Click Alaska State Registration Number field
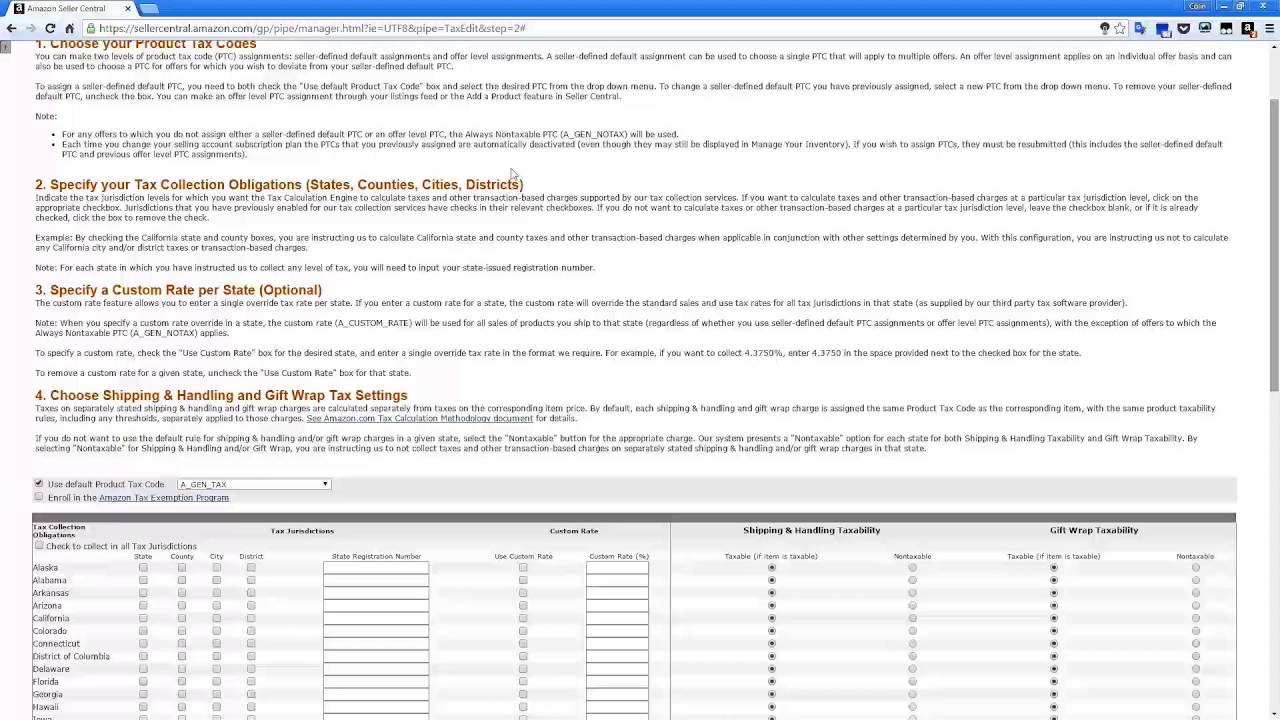Image resolution: width=1280 pixels, height=720 pixels. (376, 567)
